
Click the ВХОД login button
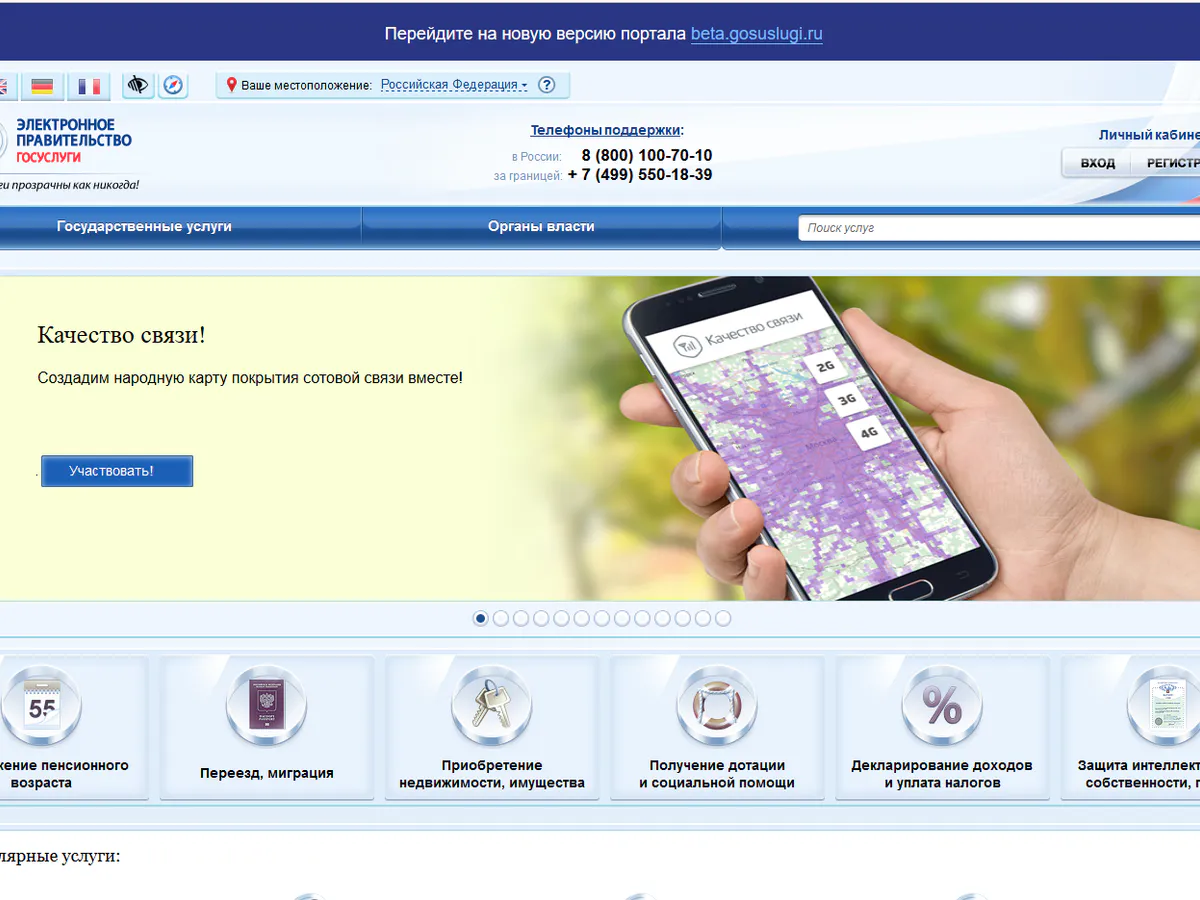pos(1097,163)
